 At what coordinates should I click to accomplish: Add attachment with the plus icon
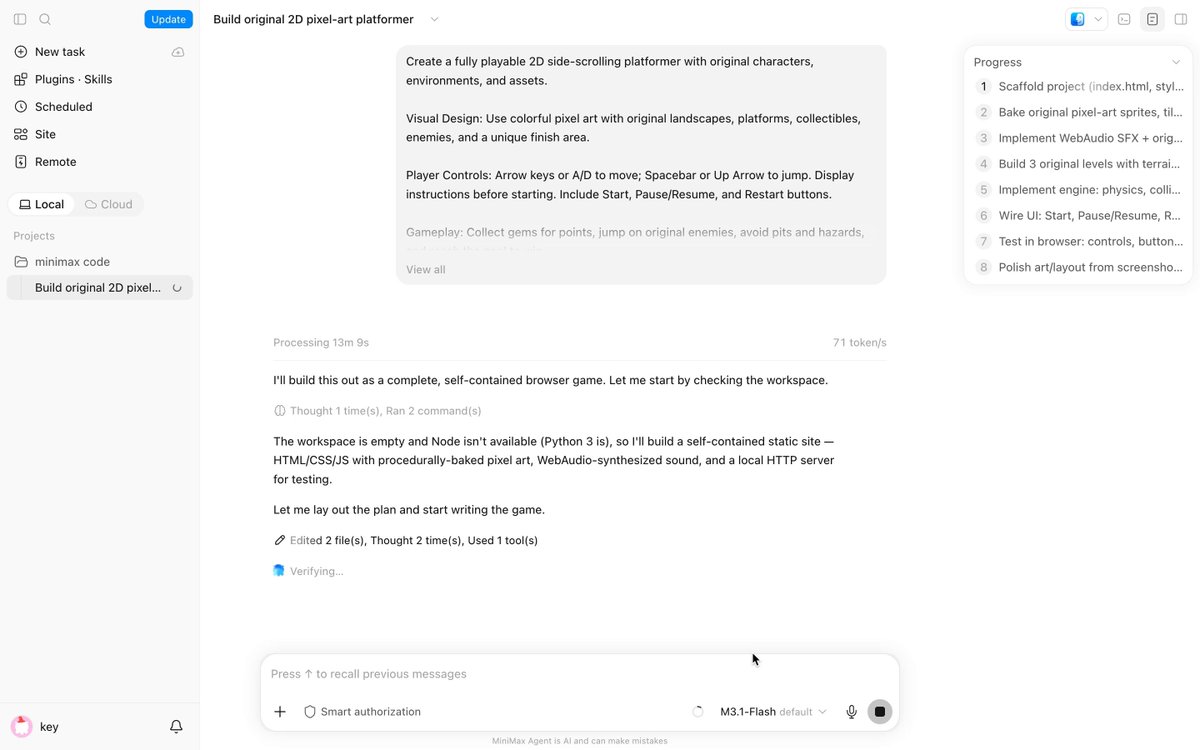point(280,712)
